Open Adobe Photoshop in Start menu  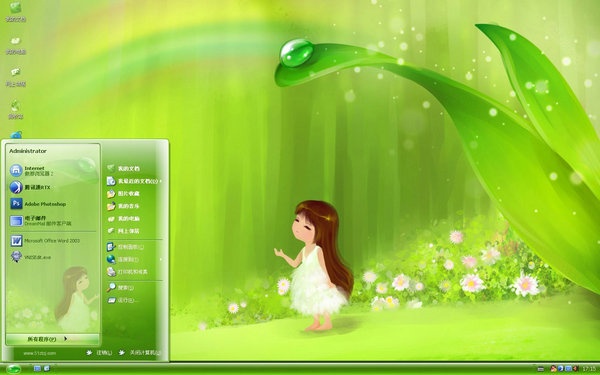coord(38,204)
